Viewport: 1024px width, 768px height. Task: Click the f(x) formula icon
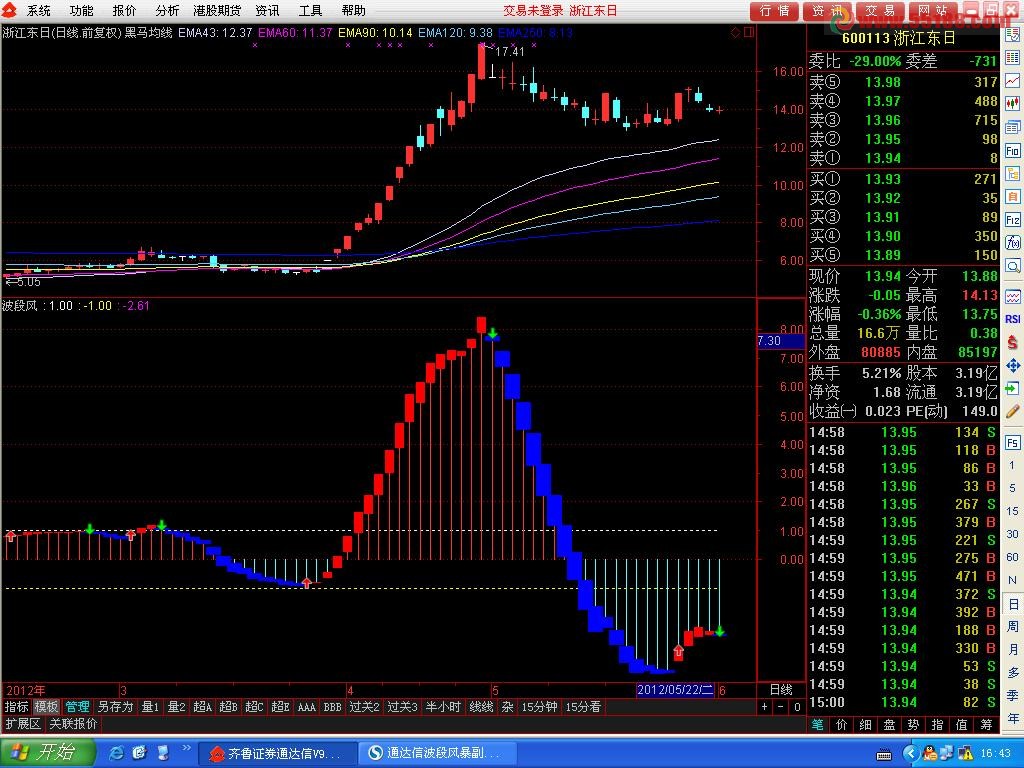pos(1013,243)
